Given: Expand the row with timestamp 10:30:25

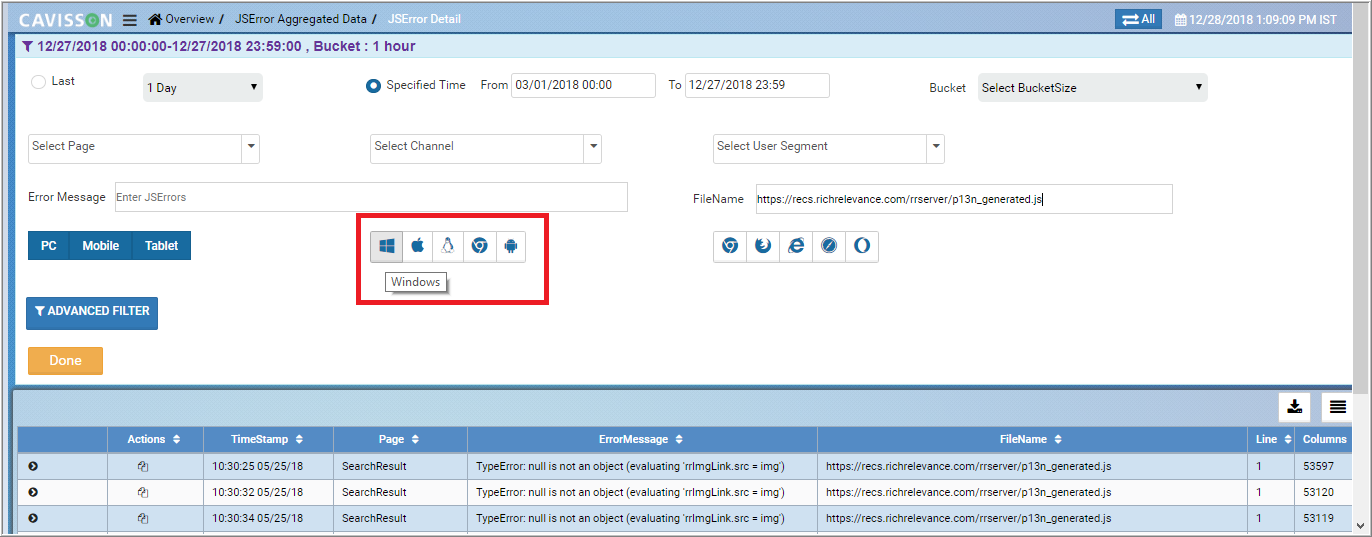Looking at the screenshot, I should (33, 466).
